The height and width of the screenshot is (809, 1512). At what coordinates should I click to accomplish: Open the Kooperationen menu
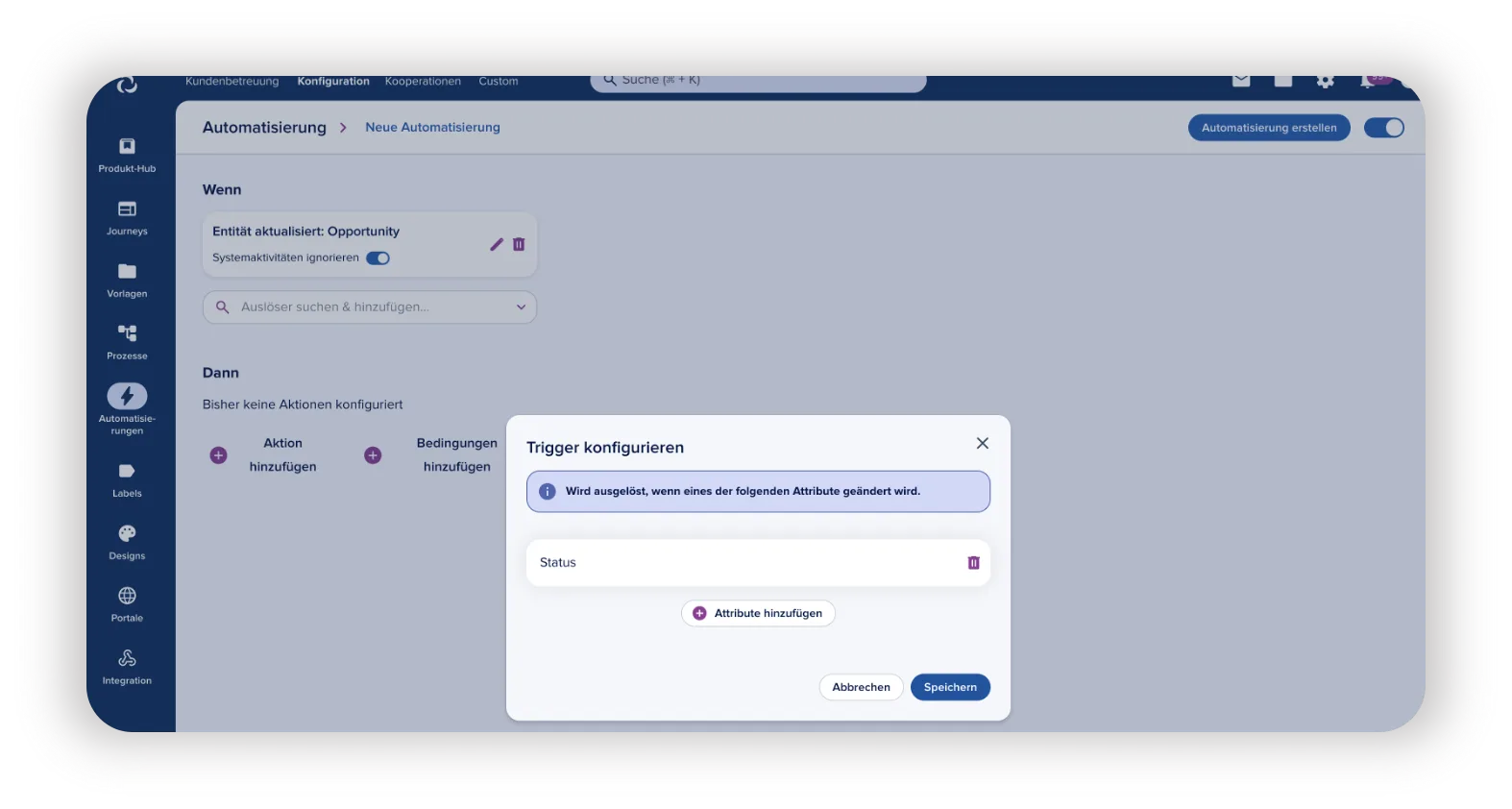tap(423, 82)
